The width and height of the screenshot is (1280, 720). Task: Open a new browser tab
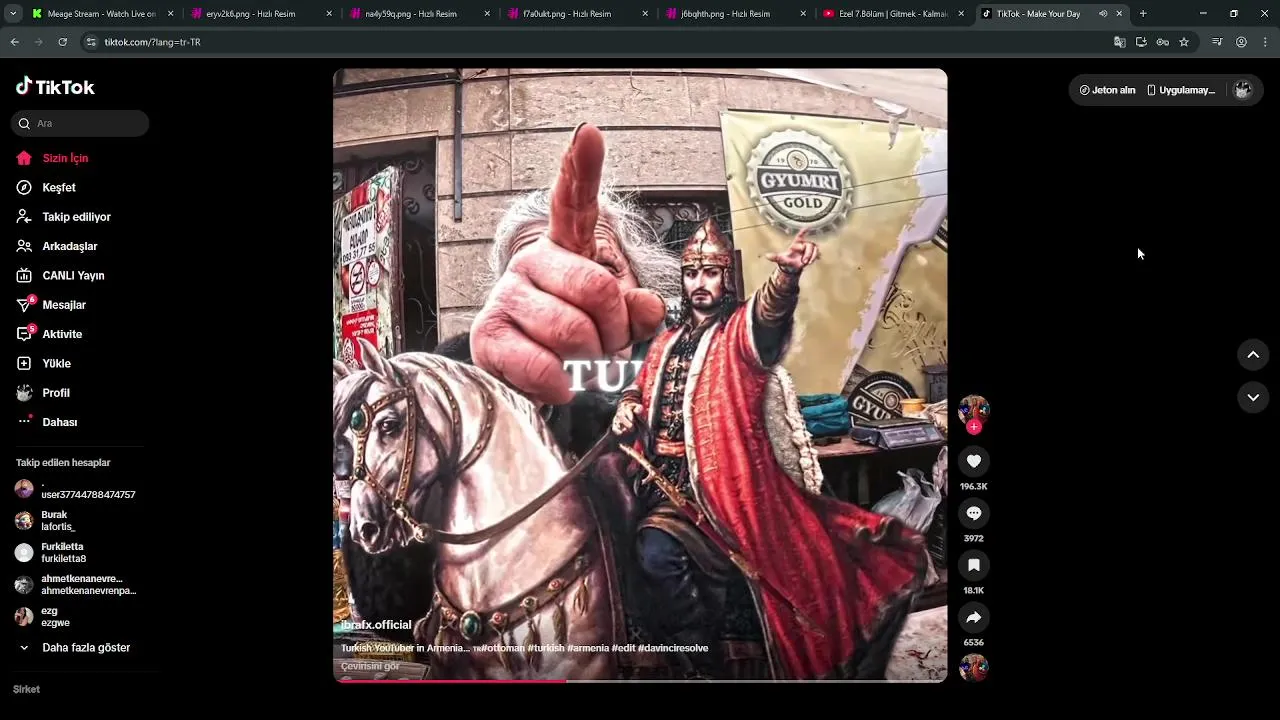(1143, 14)
